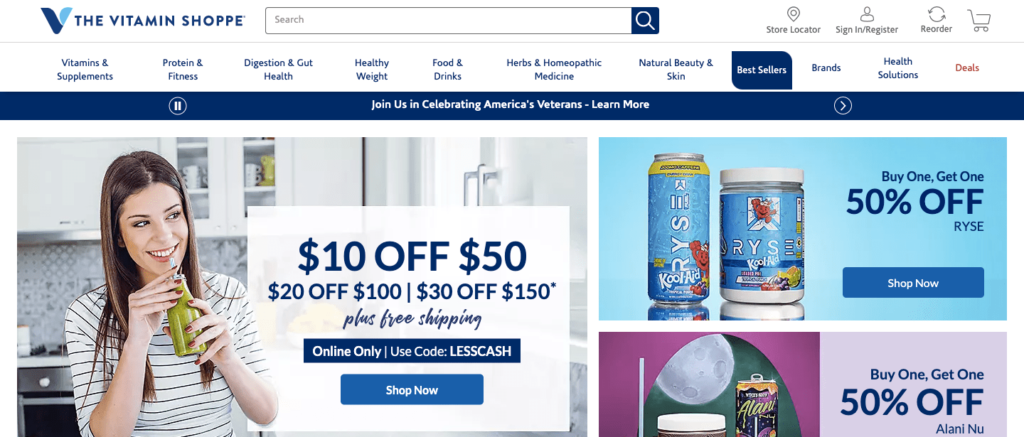Select the Best Sellers tab

click(761, 70)
